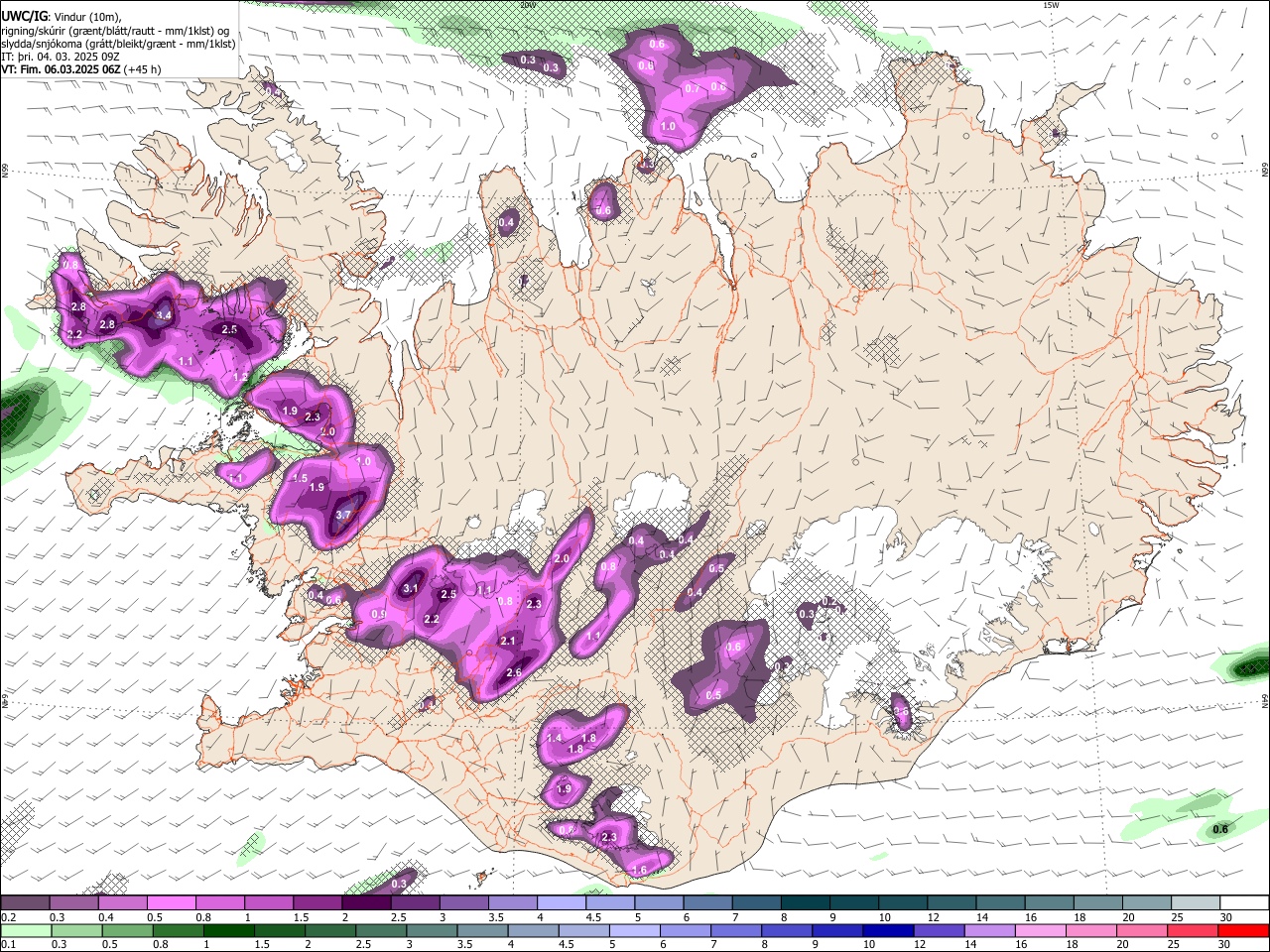Click dark teal snow swatch between 8 and 9
Screen dimensions: 1270x952
click(805, 902)
